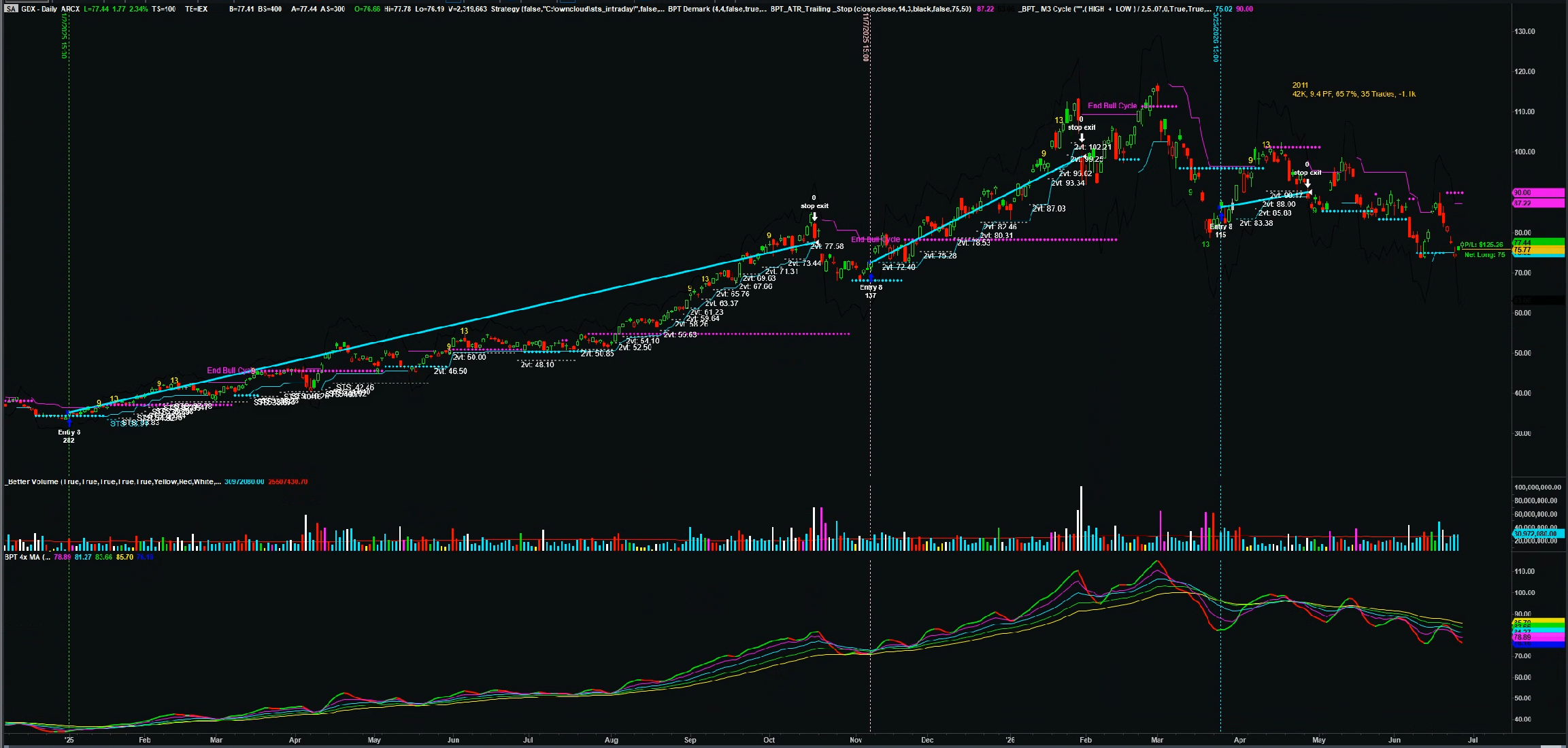The height and width of the screenshot is (748, 1568).
Task: Click the yellow 75.77 price axis tag
Action: 1538,250
